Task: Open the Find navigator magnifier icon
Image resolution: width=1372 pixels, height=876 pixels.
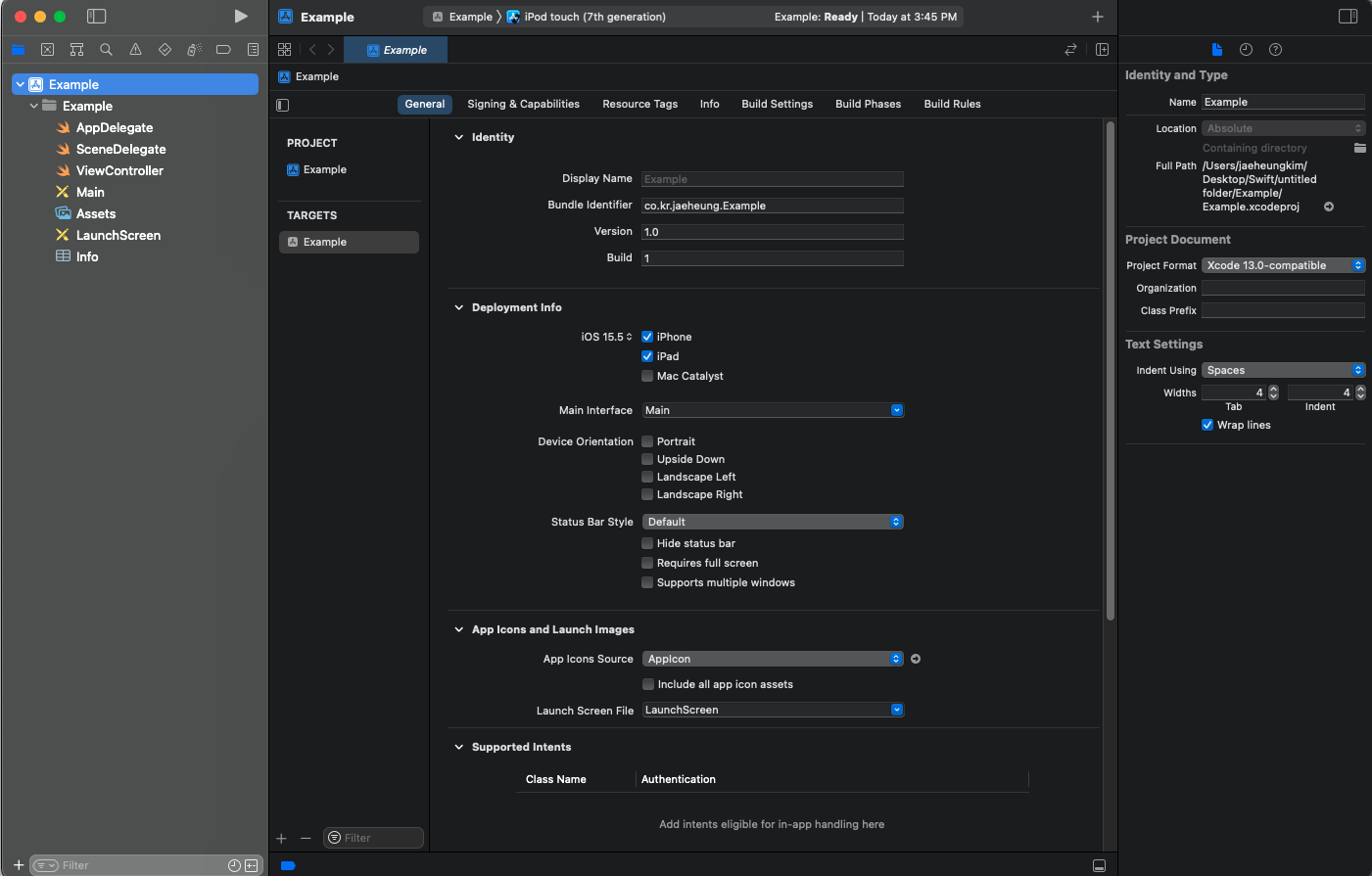Action: click(106, 49)
